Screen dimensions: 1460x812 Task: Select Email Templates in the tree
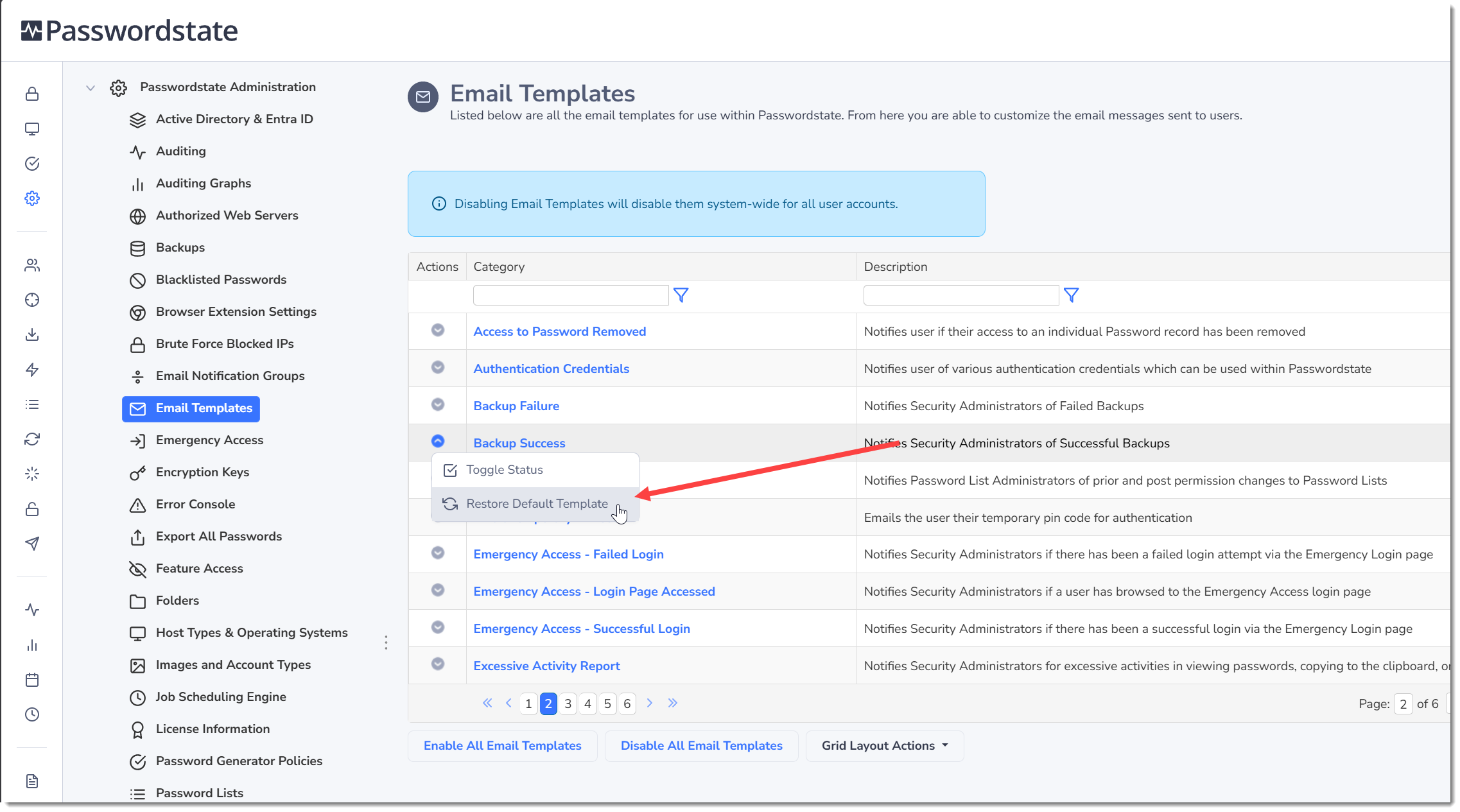191,409
